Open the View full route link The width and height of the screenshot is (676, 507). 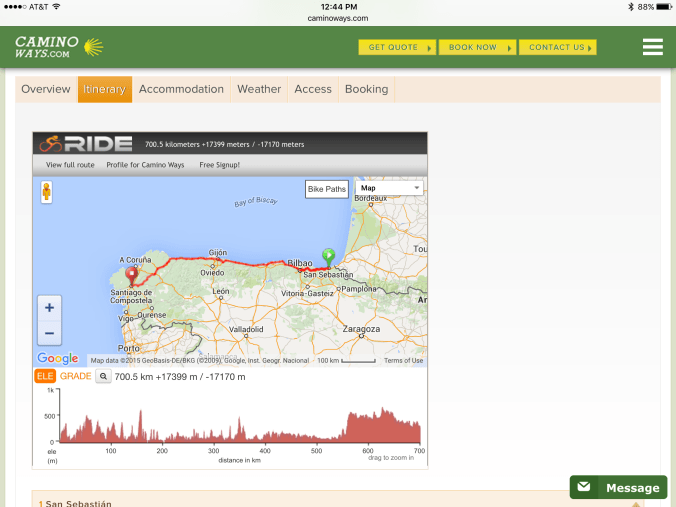pyautogui.click(x=70, y=165)
